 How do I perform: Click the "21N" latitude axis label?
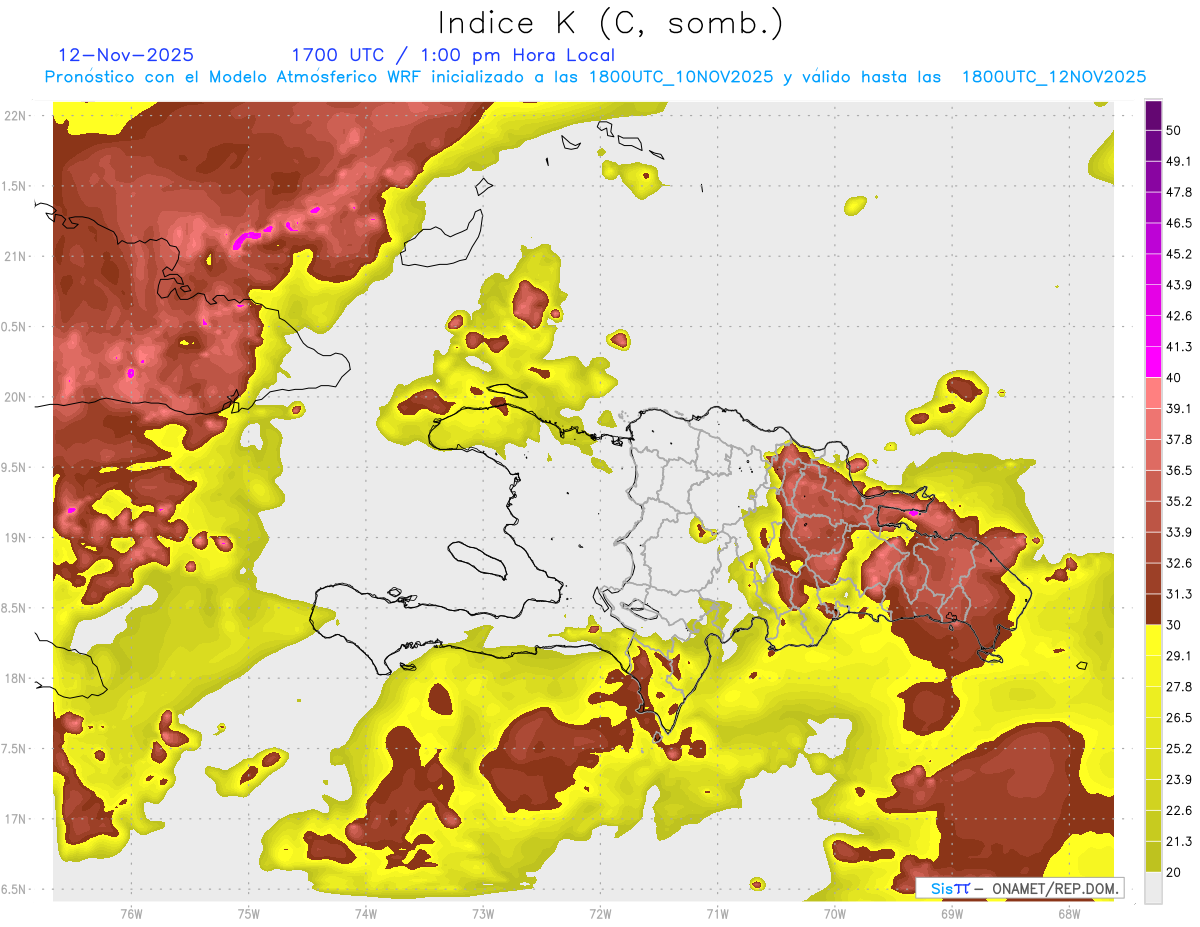pyautogui.click(x=16, y=256)
